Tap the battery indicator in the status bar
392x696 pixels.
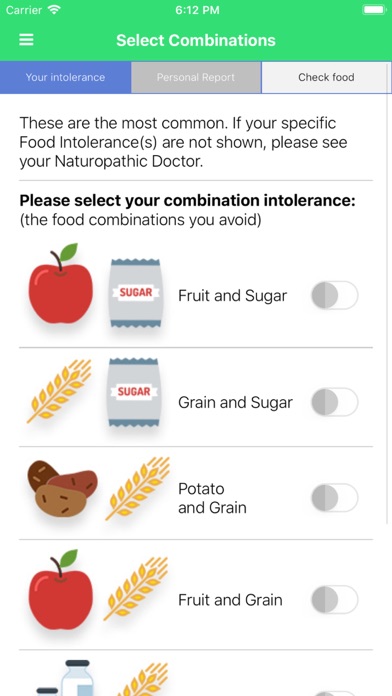point(374,10)
